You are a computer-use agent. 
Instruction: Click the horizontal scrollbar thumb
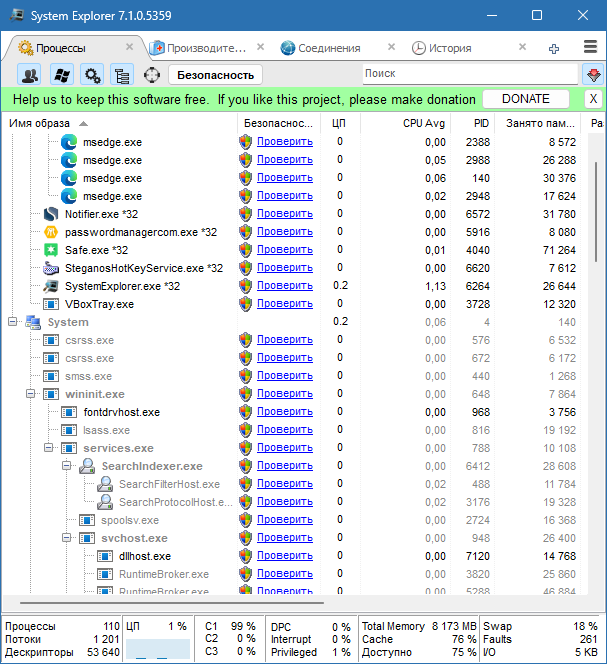coord(172,602)
